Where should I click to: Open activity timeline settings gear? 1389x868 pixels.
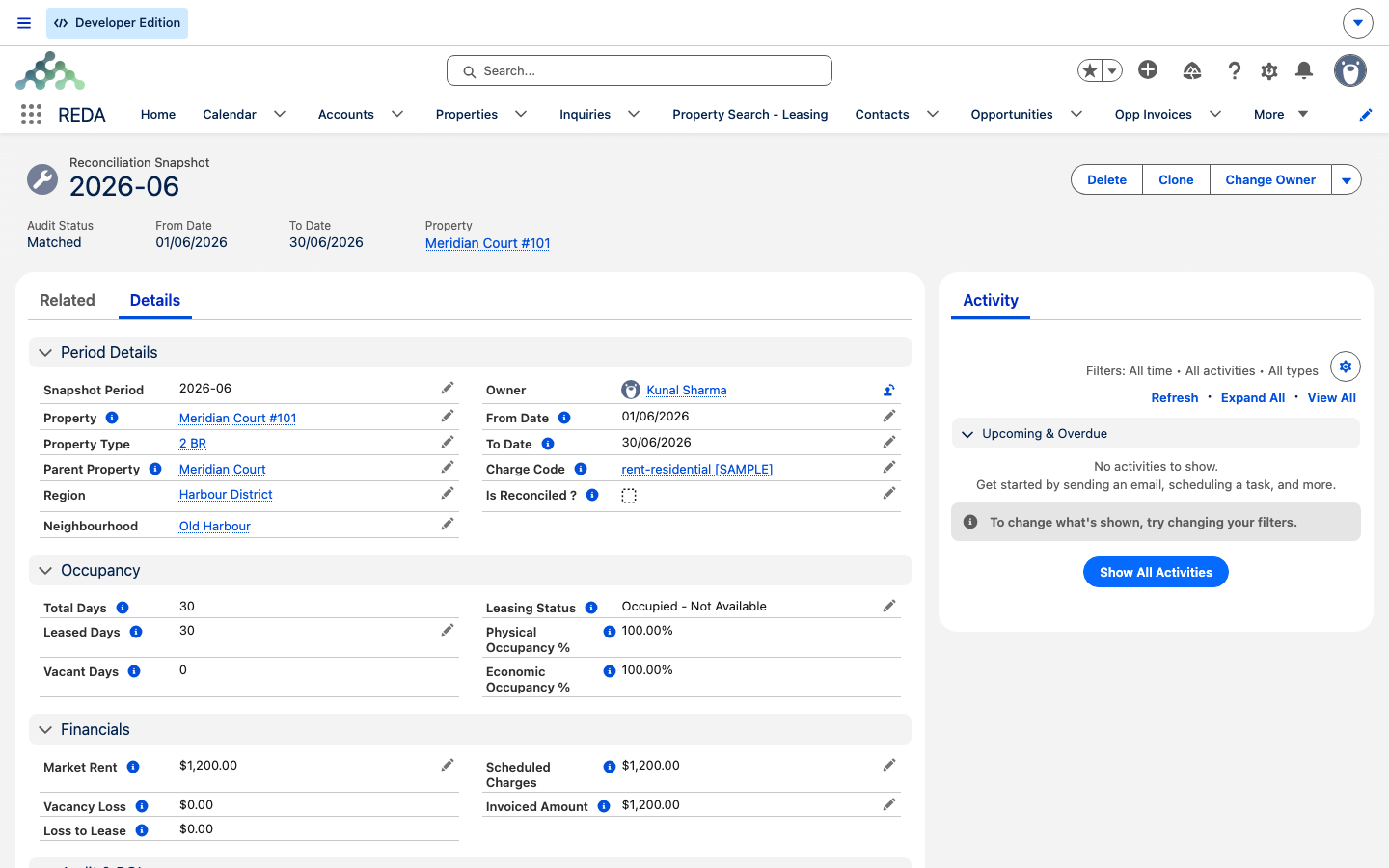1346,366
